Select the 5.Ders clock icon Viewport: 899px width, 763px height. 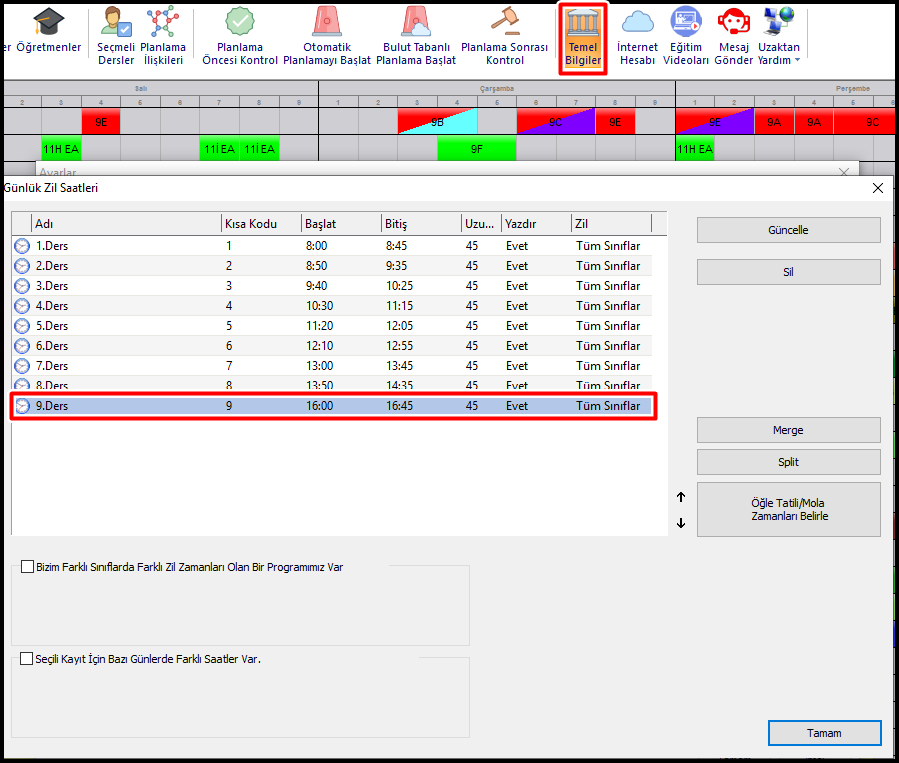(22, 326)
